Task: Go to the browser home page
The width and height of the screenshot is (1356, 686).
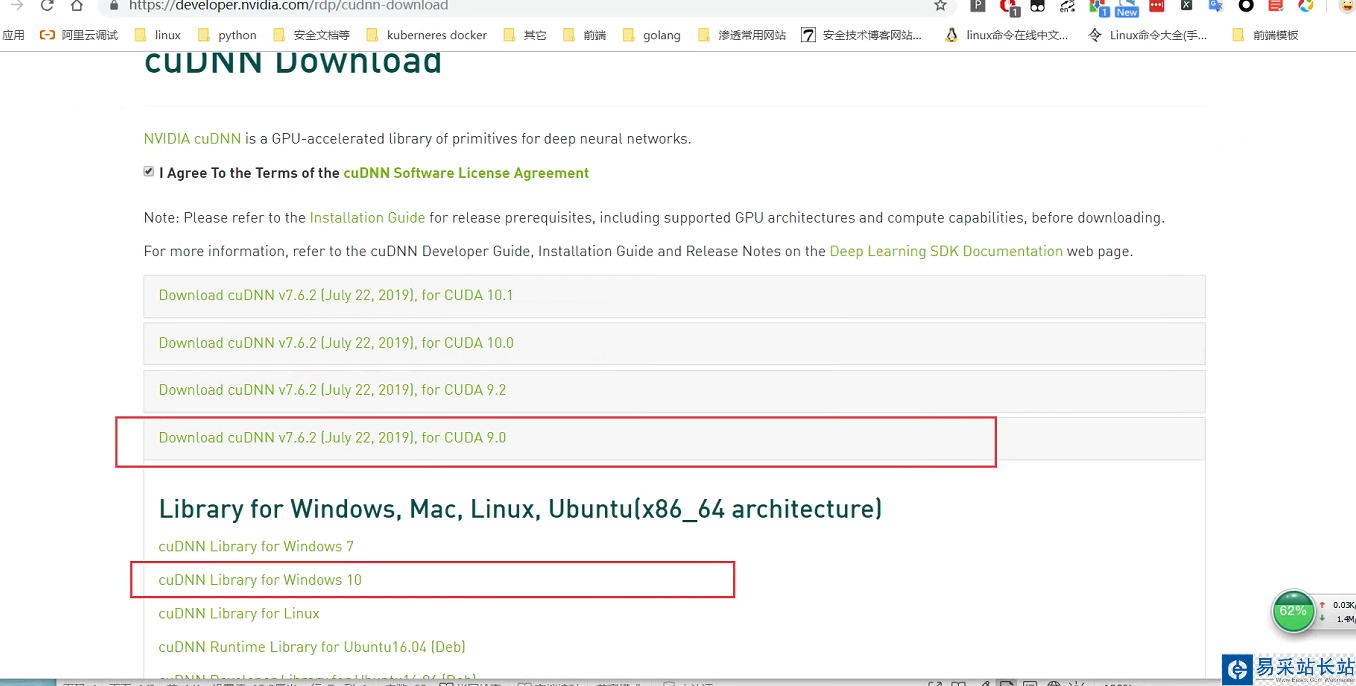Action: click(77, 5)
